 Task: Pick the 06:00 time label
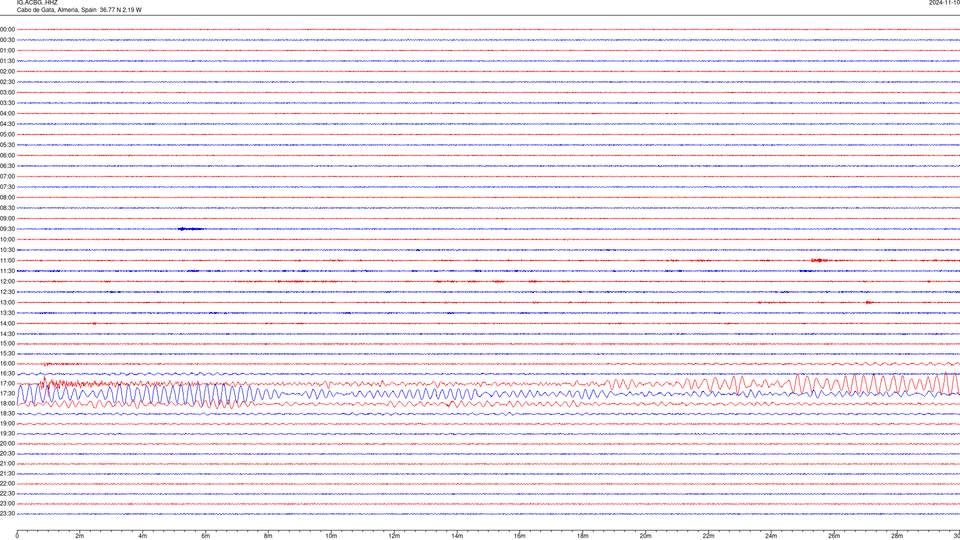click(x=7, y=156)
